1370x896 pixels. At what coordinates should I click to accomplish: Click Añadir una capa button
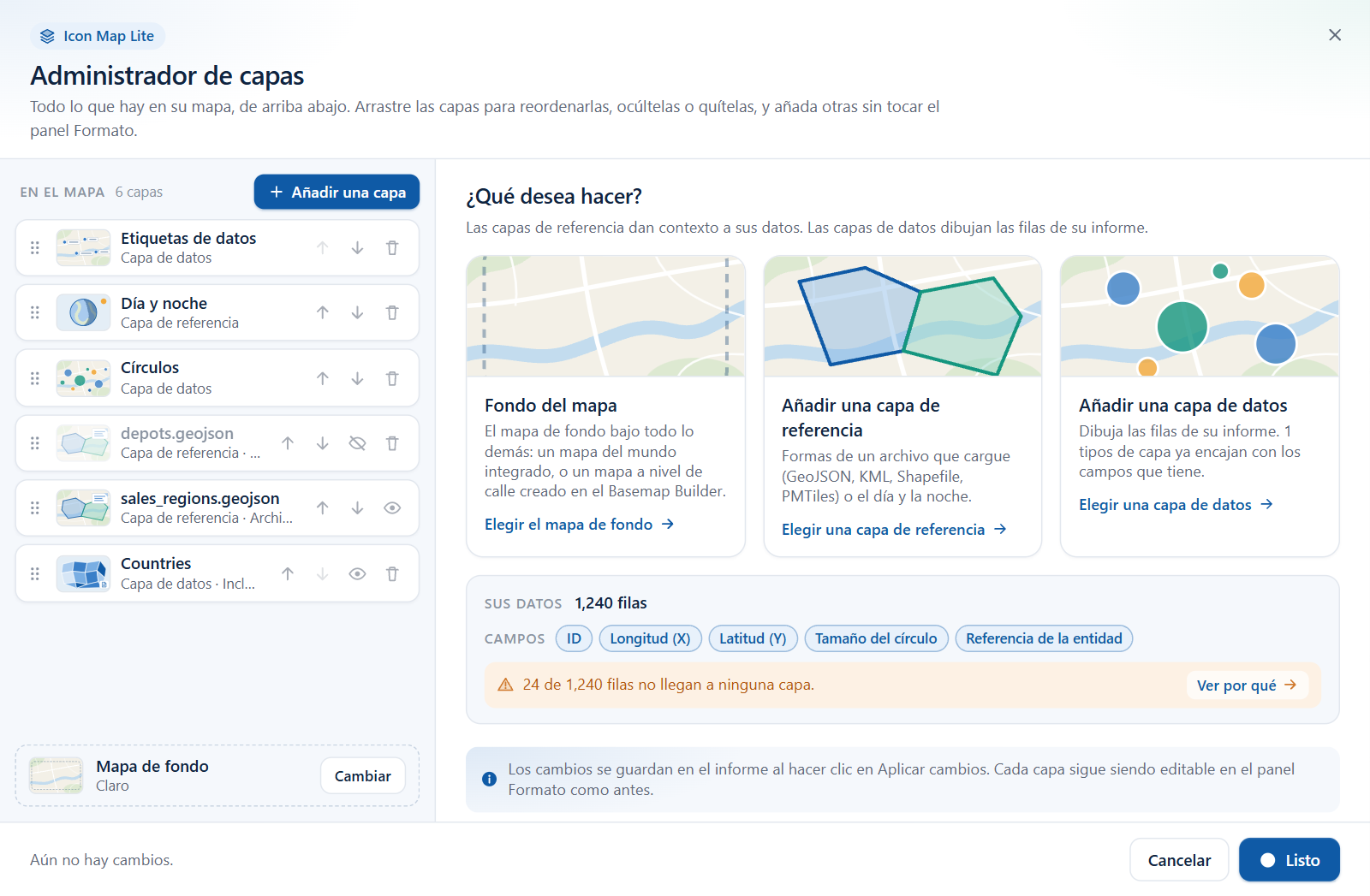337,193
